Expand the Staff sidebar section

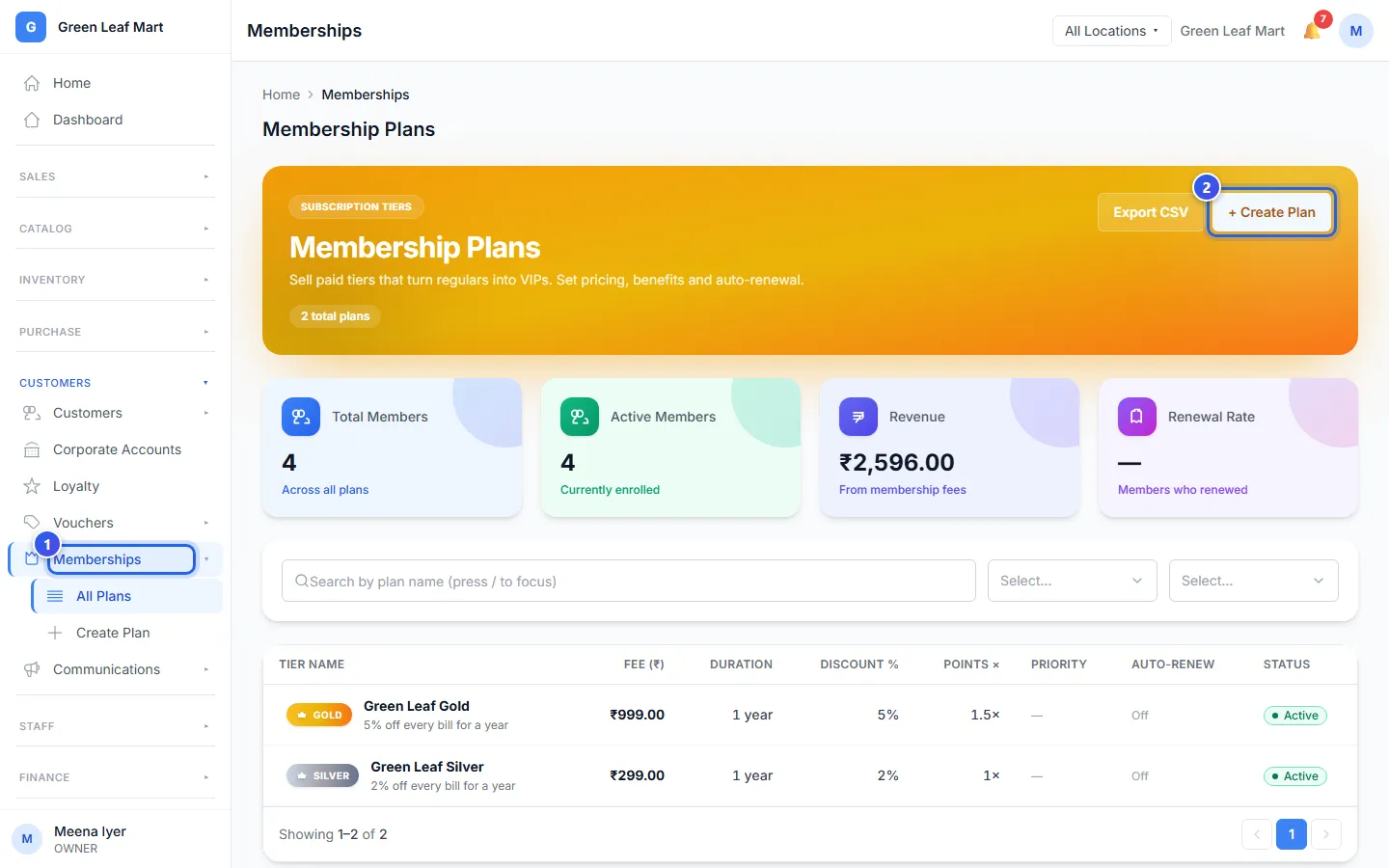pyautogui.click(x=115, y=726)
